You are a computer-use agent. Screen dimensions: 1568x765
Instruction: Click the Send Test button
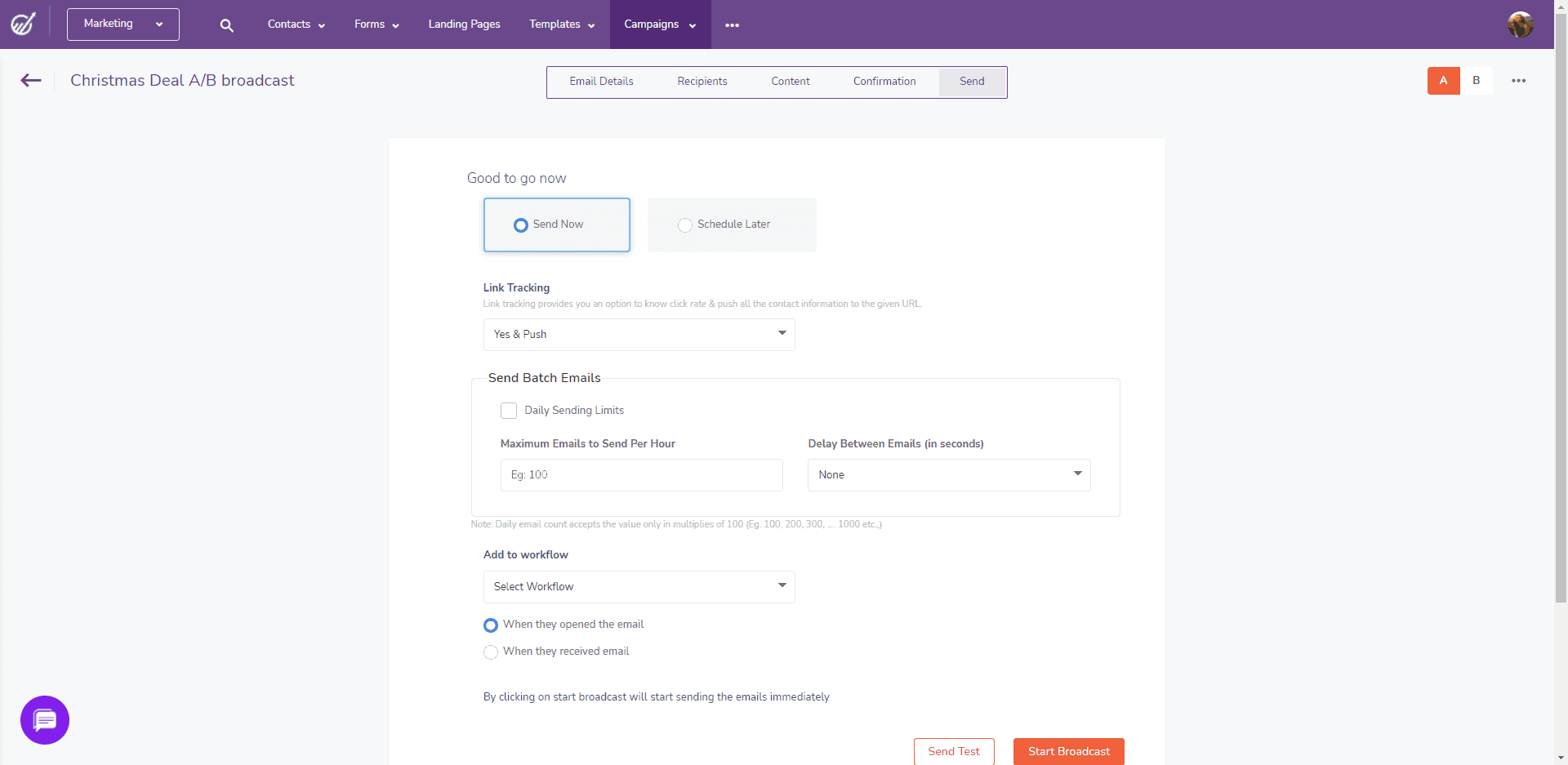tap(954, 751)
